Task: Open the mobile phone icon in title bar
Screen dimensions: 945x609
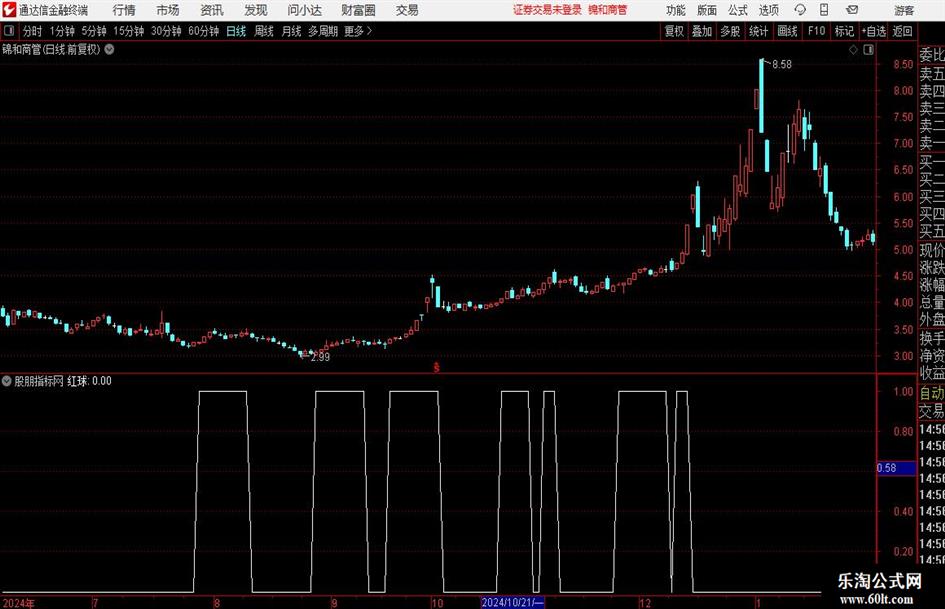Action: click(x=823, y=10)
